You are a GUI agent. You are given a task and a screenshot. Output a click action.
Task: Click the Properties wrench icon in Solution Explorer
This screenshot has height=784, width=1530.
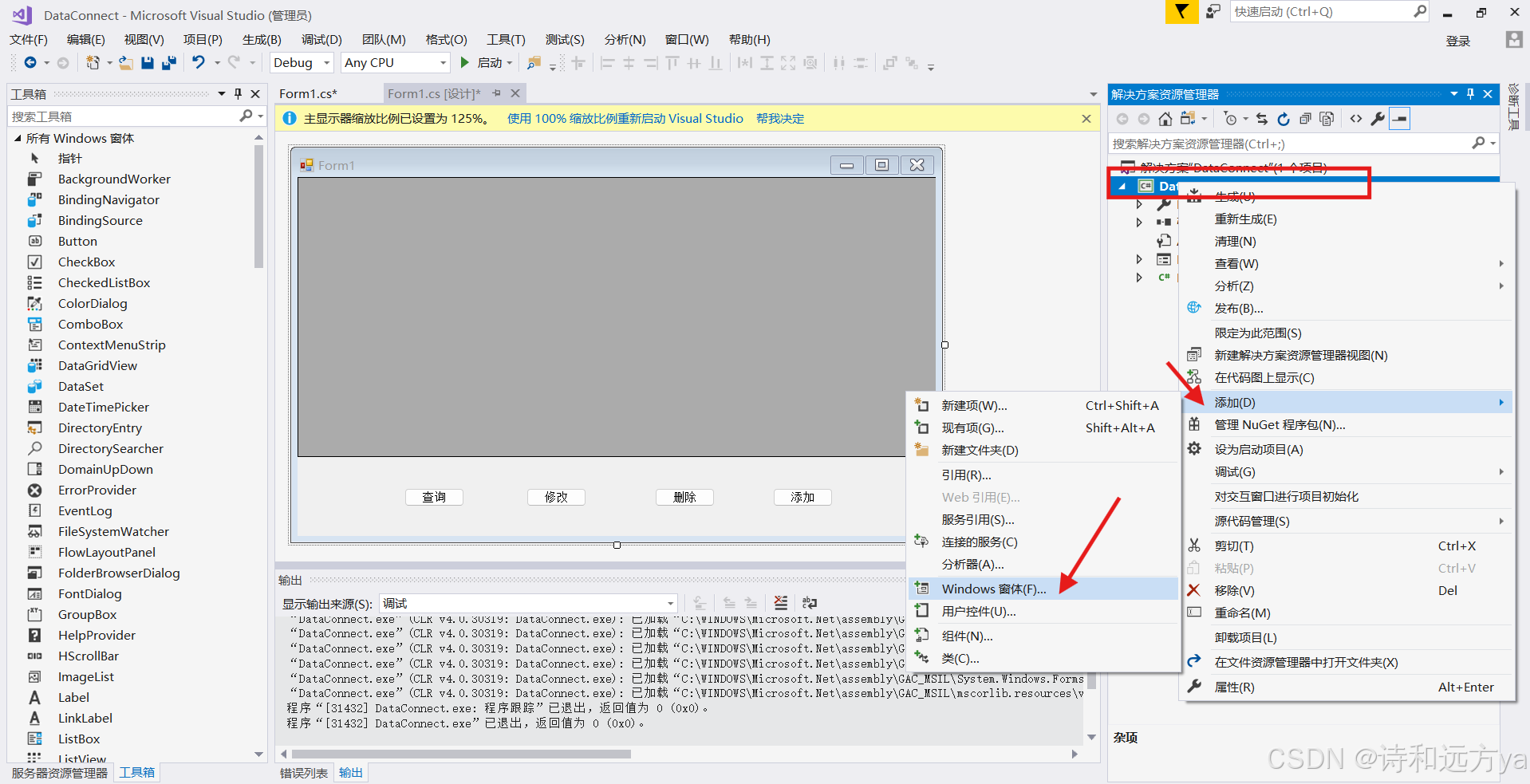pyautogui.click(x=1378, y=119)
